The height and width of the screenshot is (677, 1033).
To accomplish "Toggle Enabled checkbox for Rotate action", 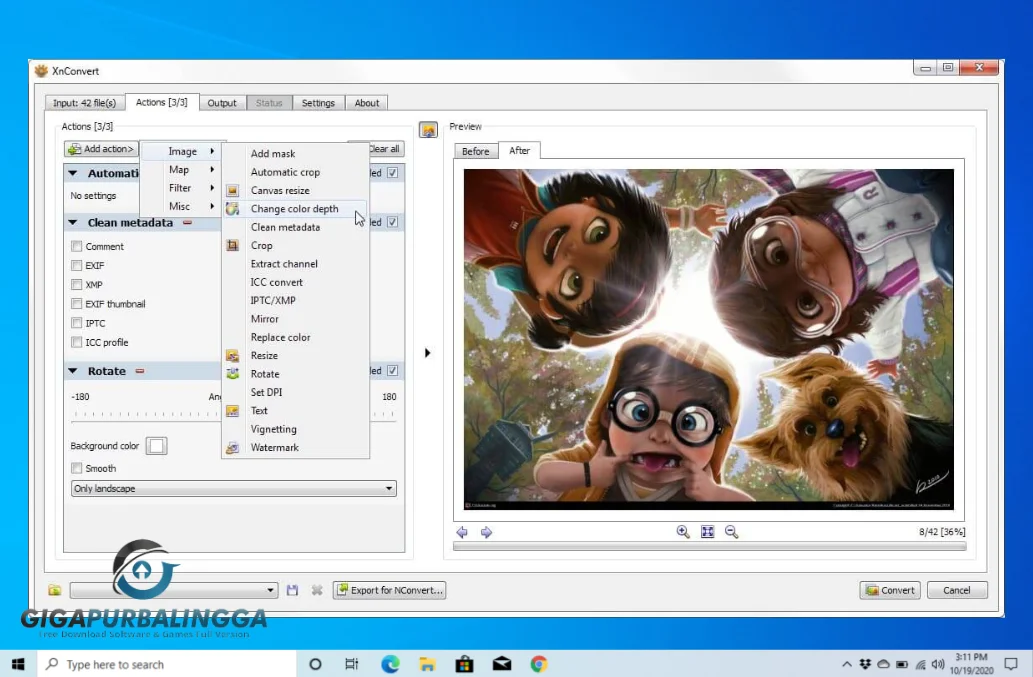I will (x=393, y=371).
